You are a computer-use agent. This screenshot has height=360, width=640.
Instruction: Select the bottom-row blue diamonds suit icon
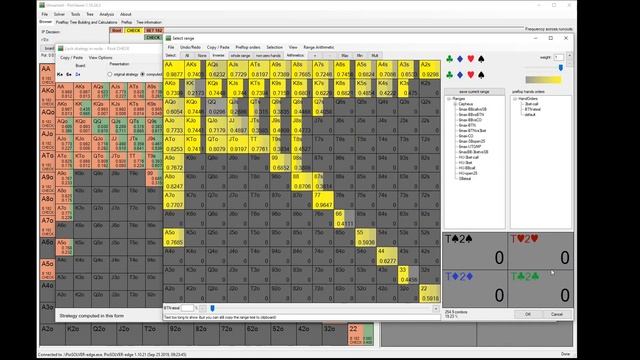point(460,75)
